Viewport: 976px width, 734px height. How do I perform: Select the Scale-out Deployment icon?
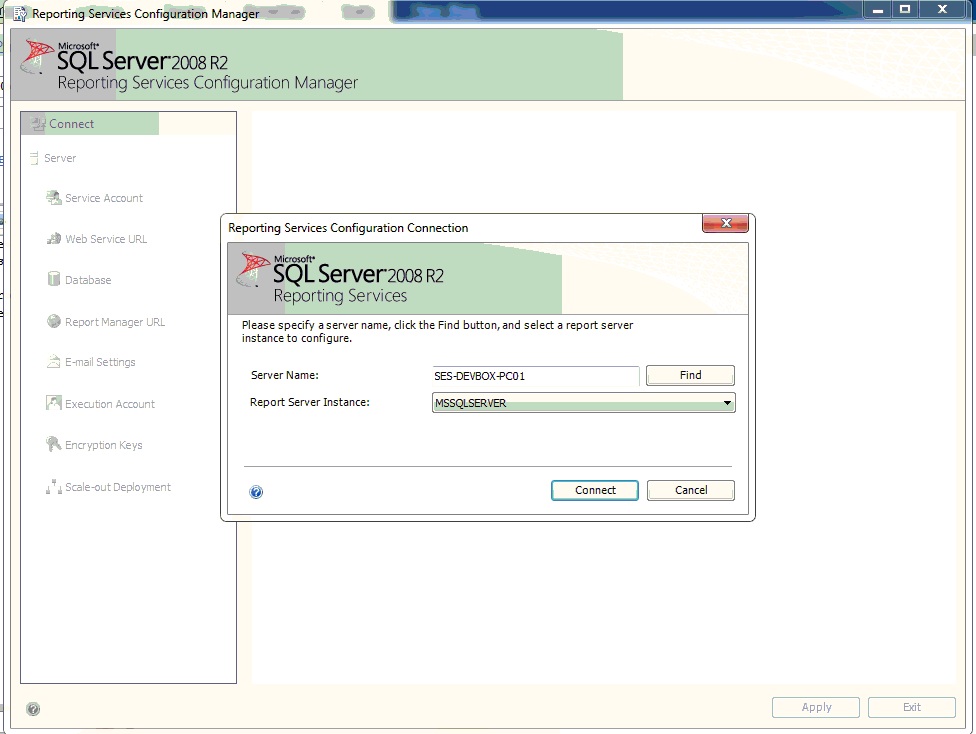coord(51,486)
